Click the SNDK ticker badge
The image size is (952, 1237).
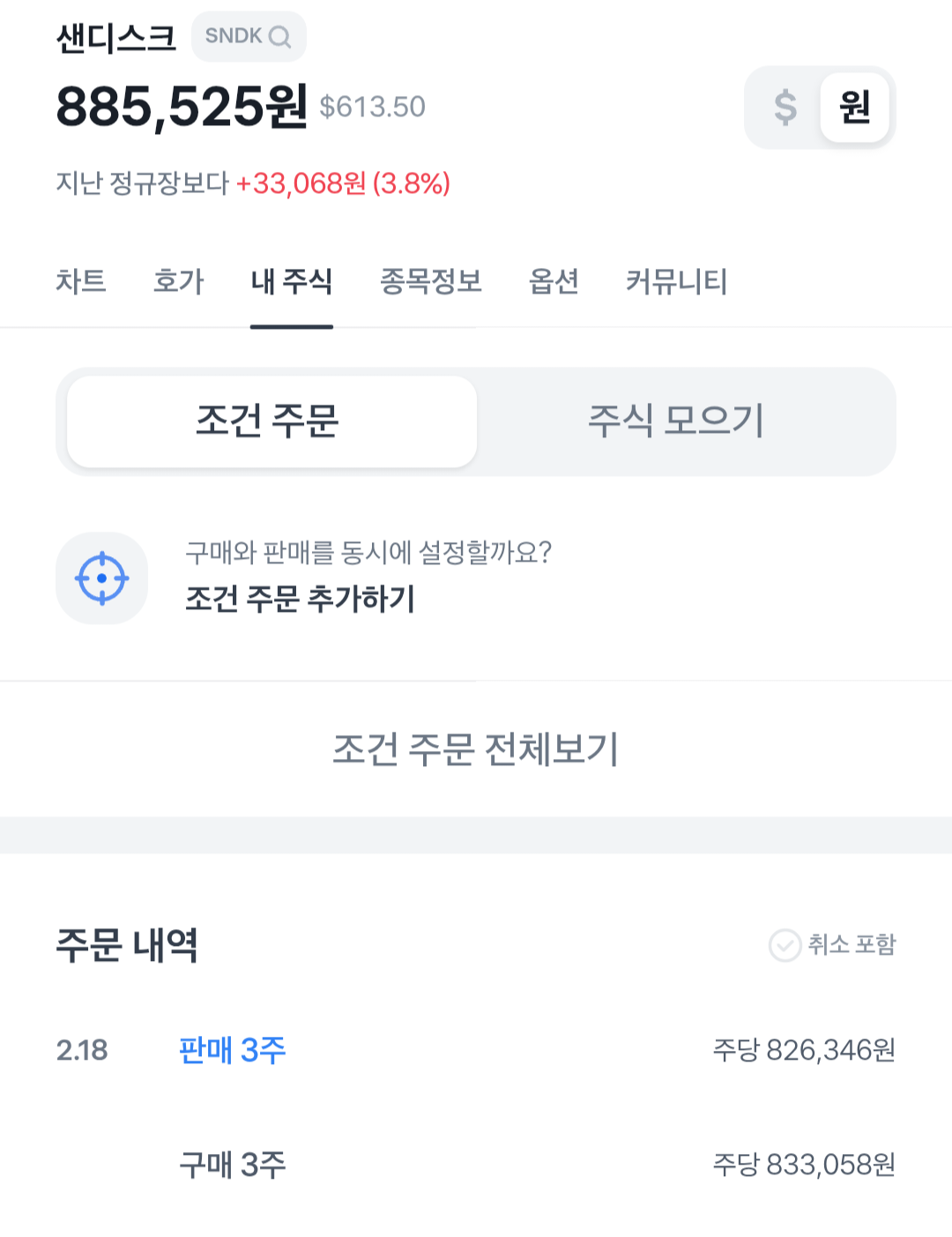point(234,37)
